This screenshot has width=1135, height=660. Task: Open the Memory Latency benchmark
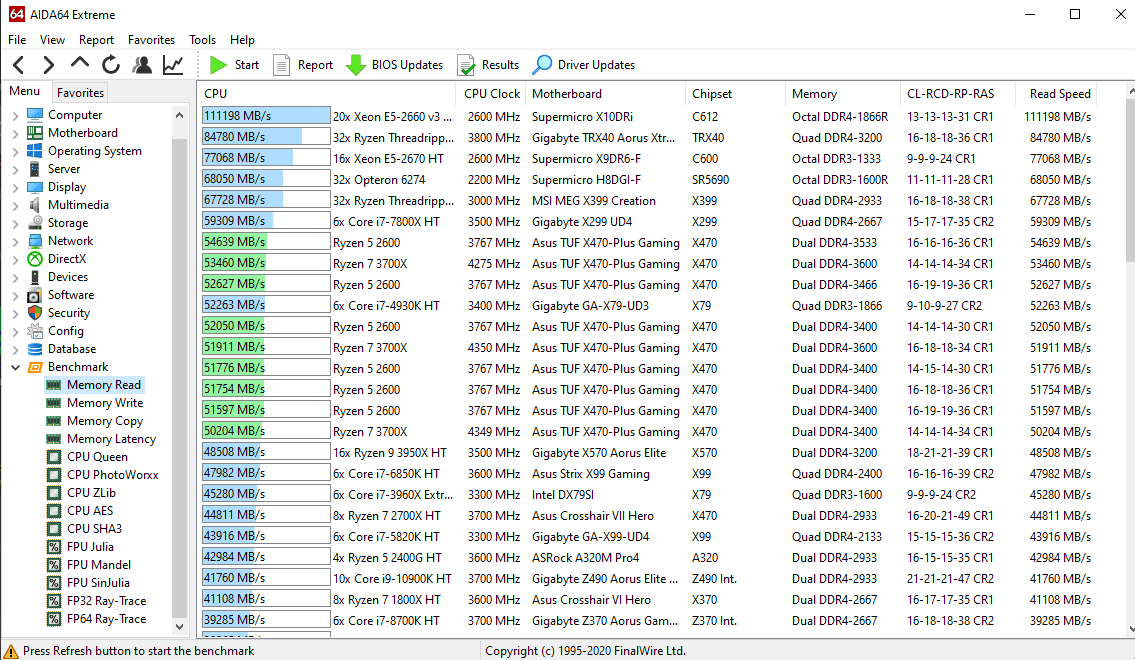pyautogui.click(x=111, y=439)
